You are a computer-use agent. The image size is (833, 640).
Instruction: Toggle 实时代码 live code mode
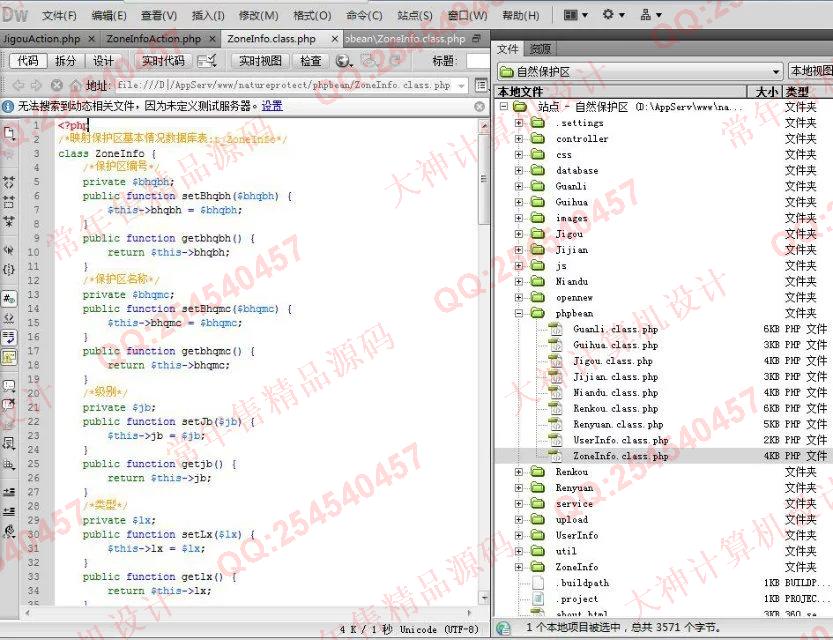[x=163, y=61]
